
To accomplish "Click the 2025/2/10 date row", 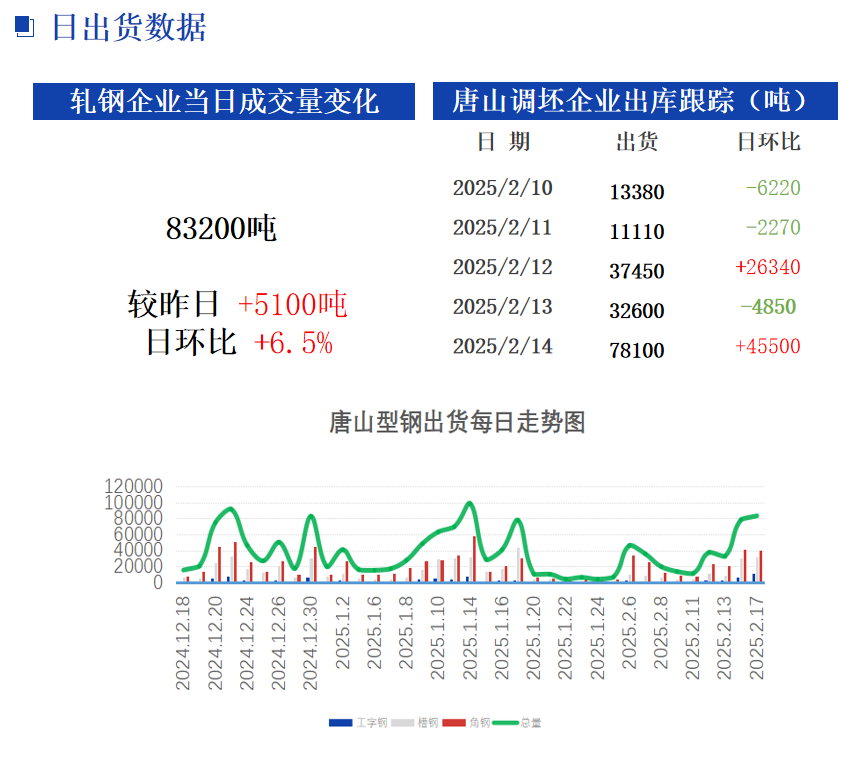I will pos(502,188).
